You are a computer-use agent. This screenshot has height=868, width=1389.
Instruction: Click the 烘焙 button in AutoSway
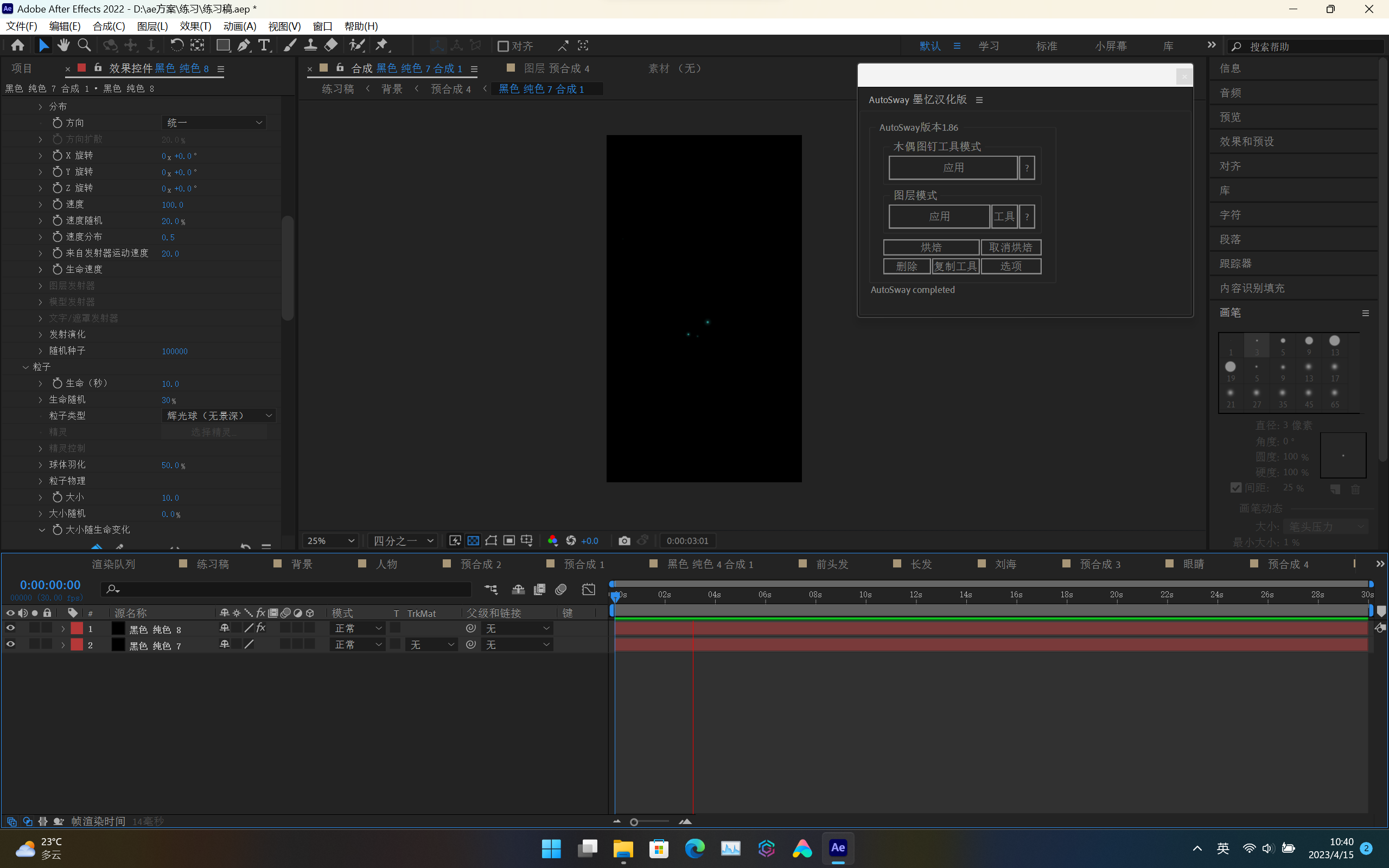[x=931, y=247]
